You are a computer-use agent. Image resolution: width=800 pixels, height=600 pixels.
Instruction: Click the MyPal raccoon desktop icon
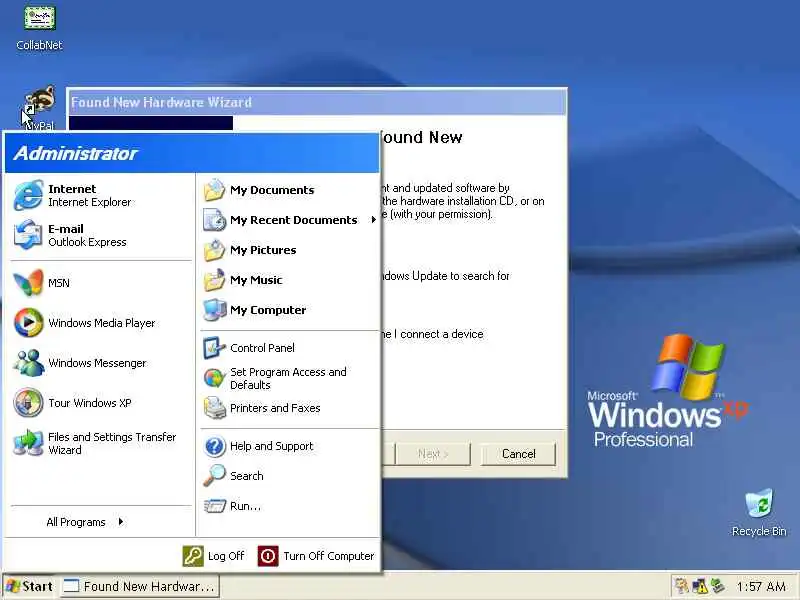(39, 102)
